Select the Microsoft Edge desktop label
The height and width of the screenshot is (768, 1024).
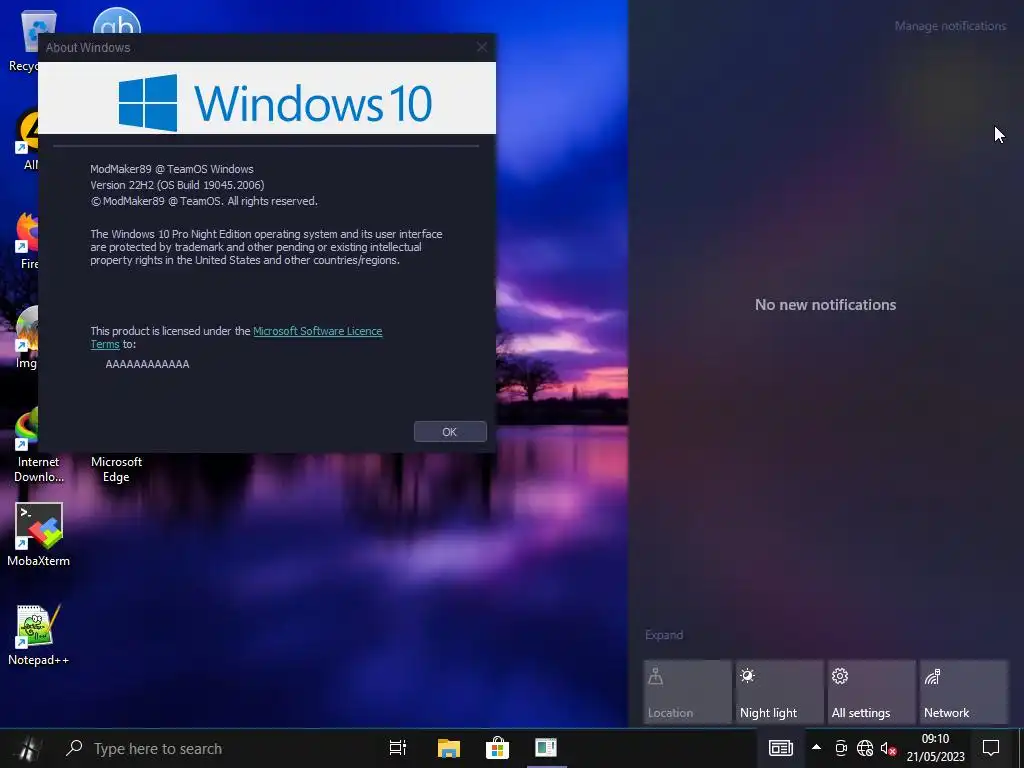(116, 469)
